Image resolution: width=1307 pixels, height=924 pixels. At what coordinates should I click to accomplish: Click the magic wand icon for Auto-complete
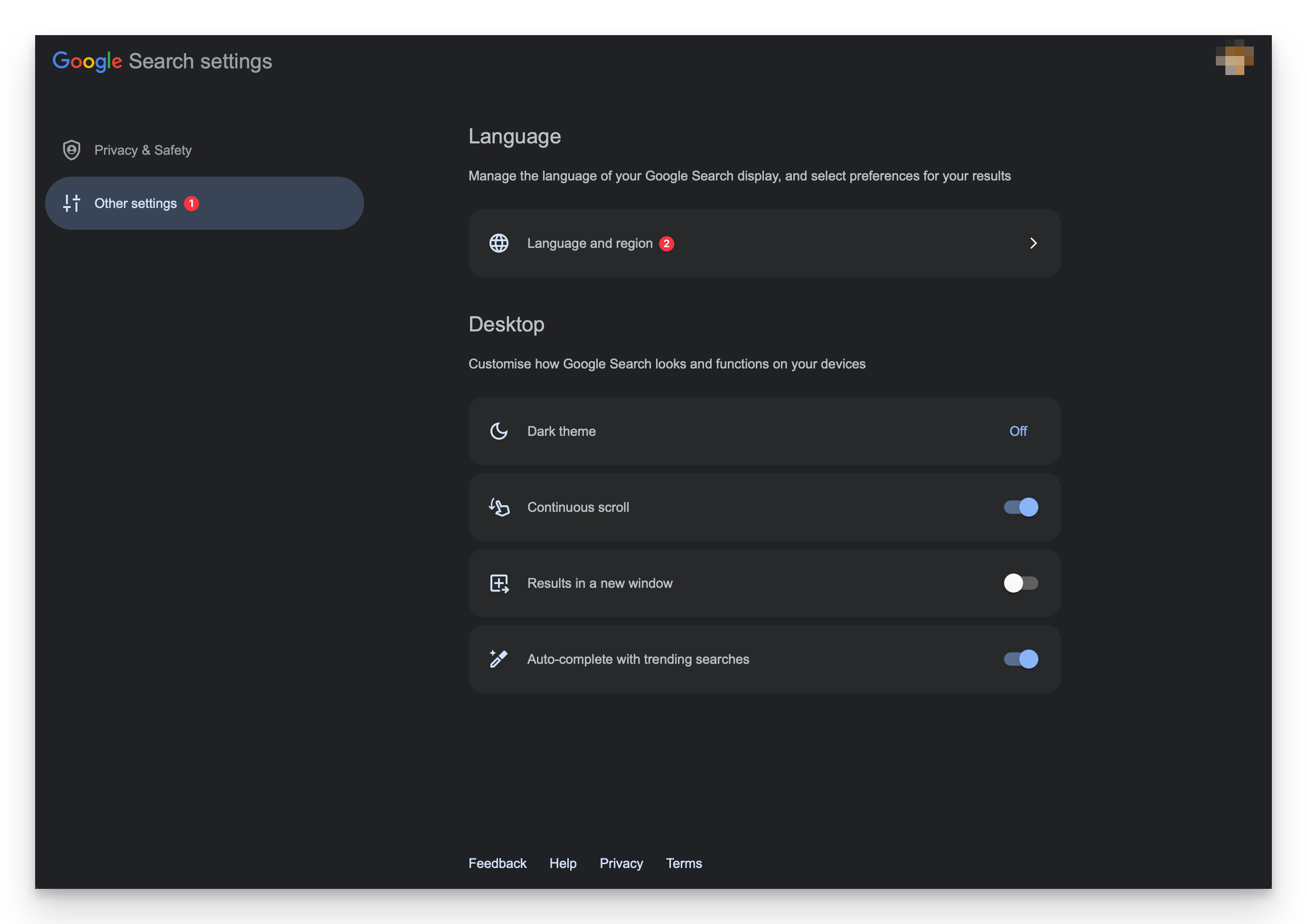[499, 659]
